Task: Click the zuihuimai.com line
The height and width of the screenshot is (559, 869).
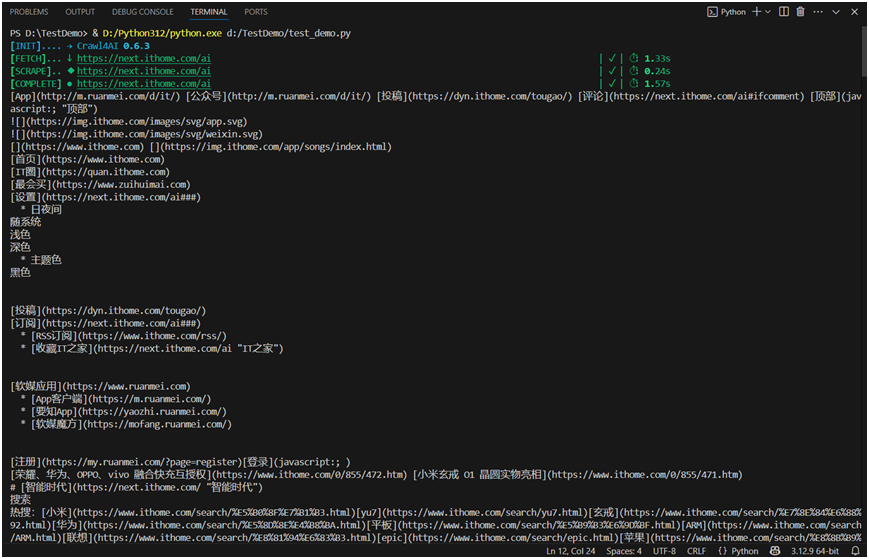Action: tap(100, 184)
